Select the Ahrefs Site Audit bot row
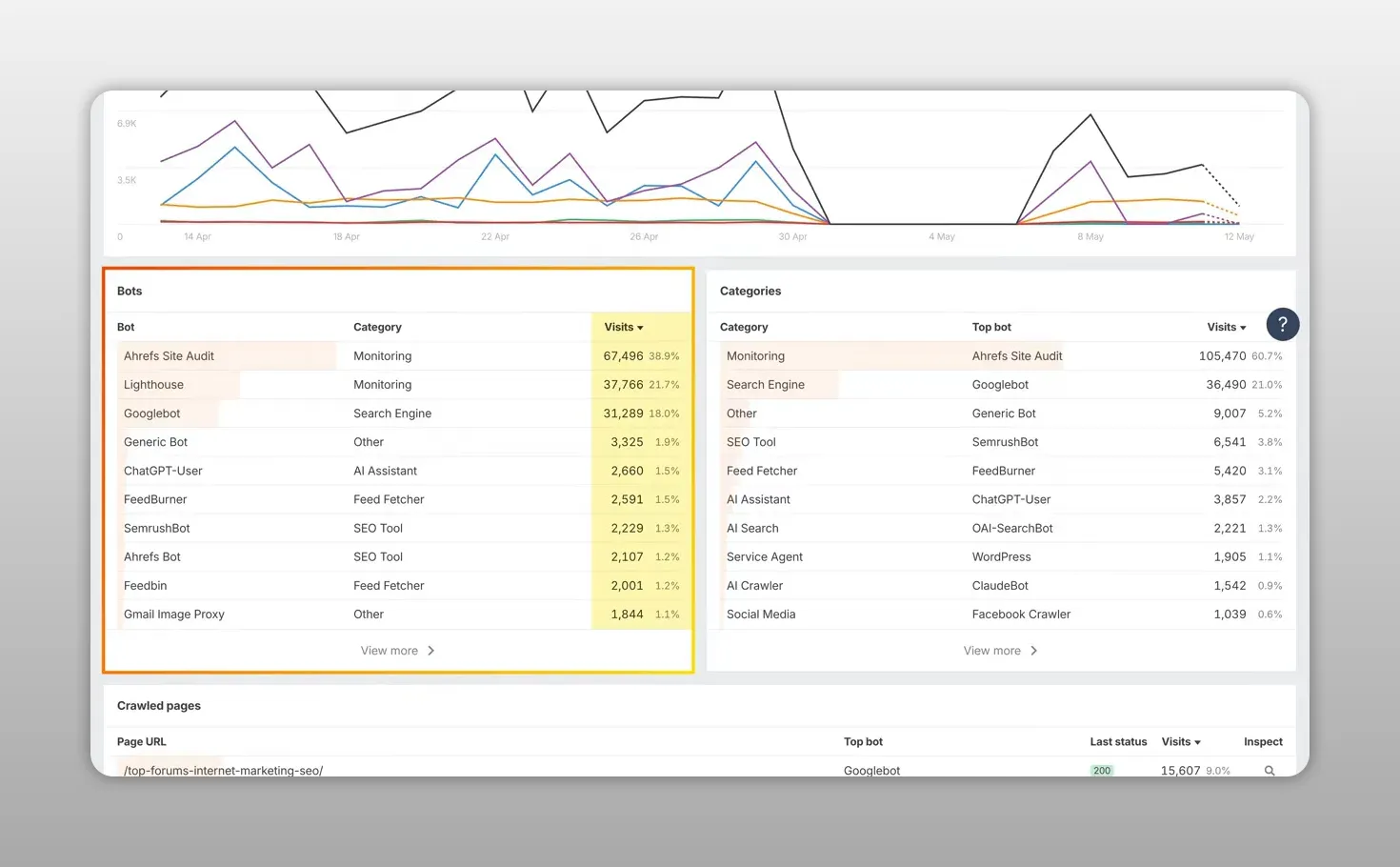The height and width of the screenshot is (867, 1400). coord(398,356)
